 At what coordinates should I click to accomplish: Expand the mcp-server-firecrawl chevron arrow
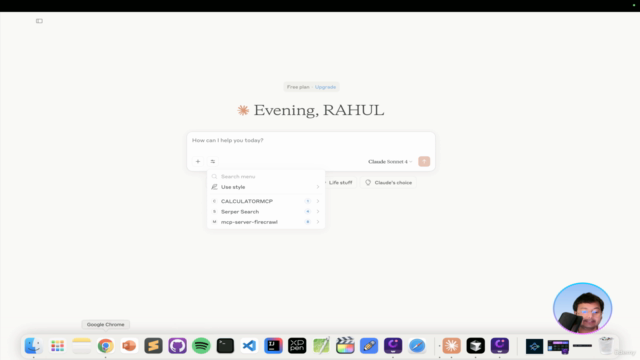coord(318,222)
